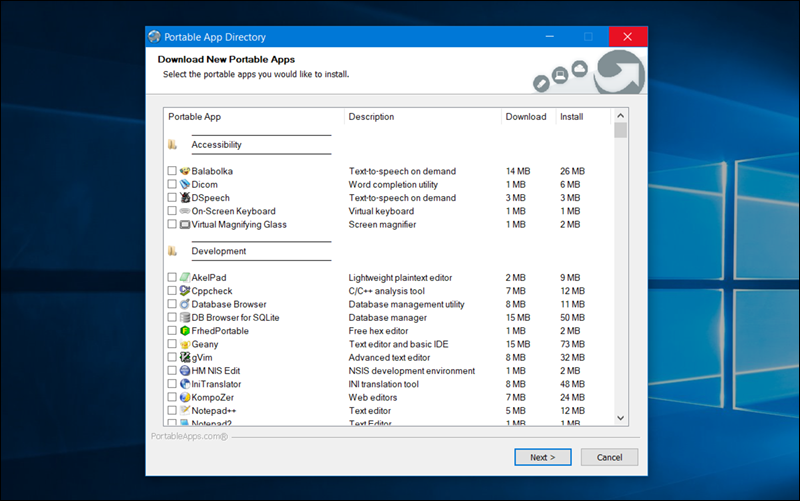Click the 'Word completion utility' description

393,184
